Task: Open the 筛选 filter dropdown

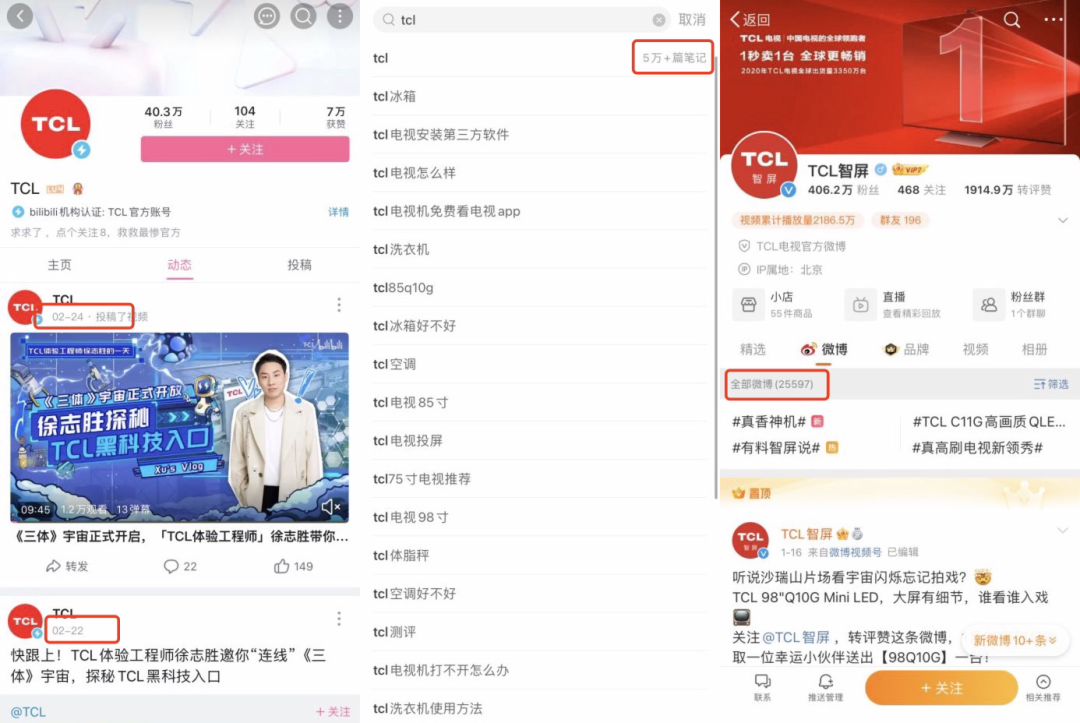Action: [1051, 384]
